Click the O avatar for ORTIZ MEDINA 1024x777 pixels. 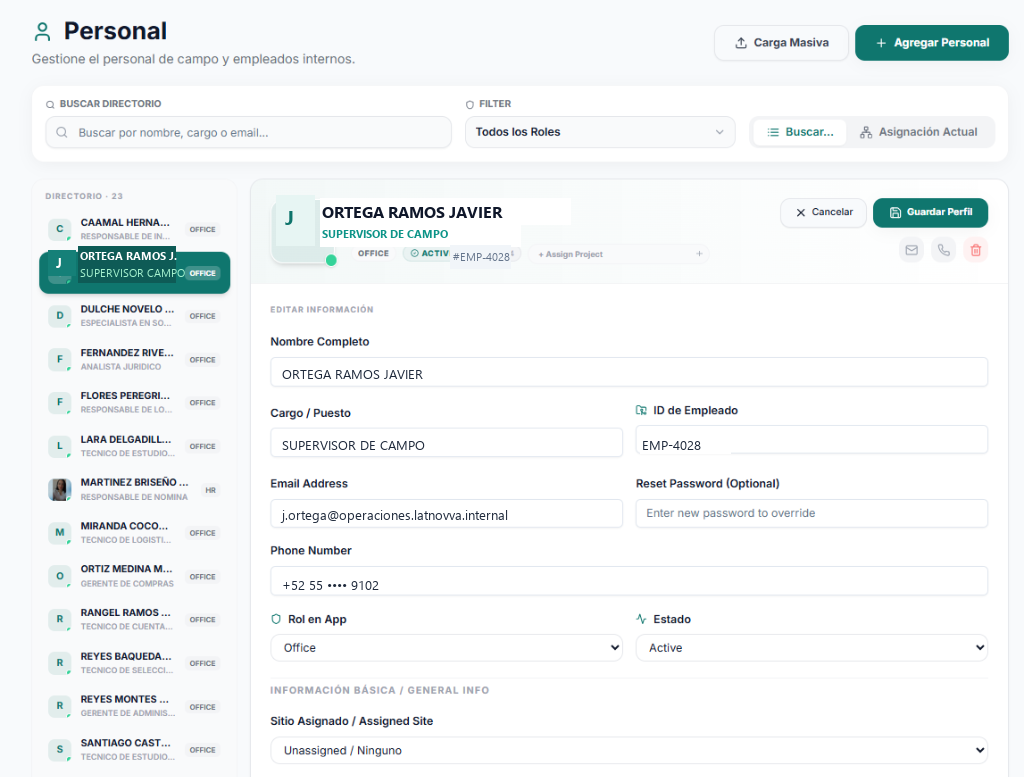(x=59, y=577)
